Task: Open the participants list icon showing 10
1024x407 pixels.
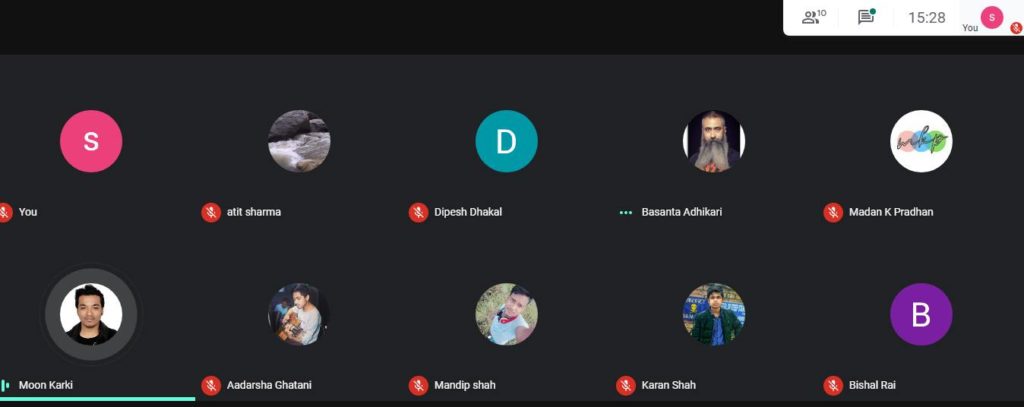Action: coord(813,17)
